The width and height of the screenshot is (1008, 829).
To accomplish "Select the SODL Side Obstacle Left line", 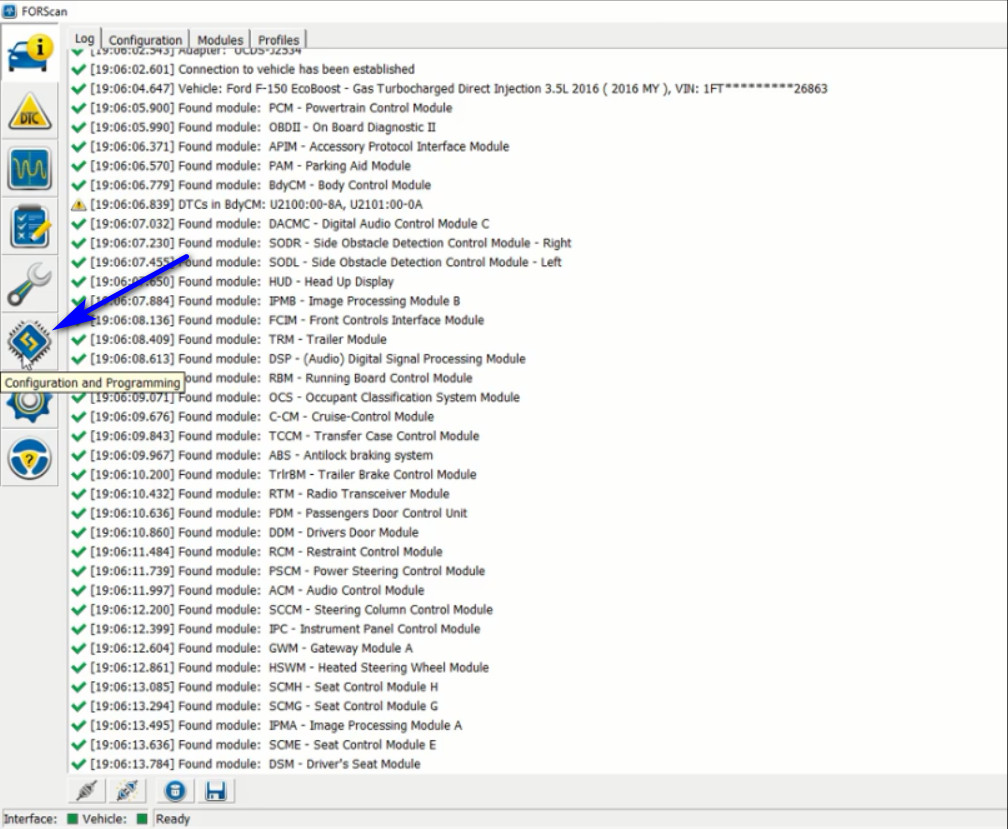I will click(316, 262).
